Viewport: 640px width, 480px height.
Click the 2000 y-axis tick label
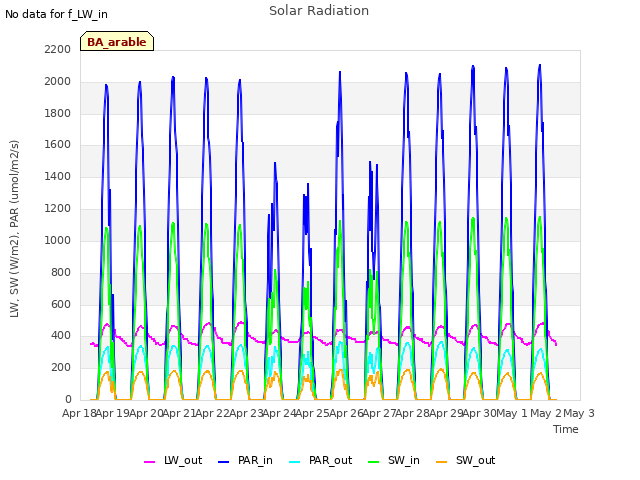(x=58, y=81)
